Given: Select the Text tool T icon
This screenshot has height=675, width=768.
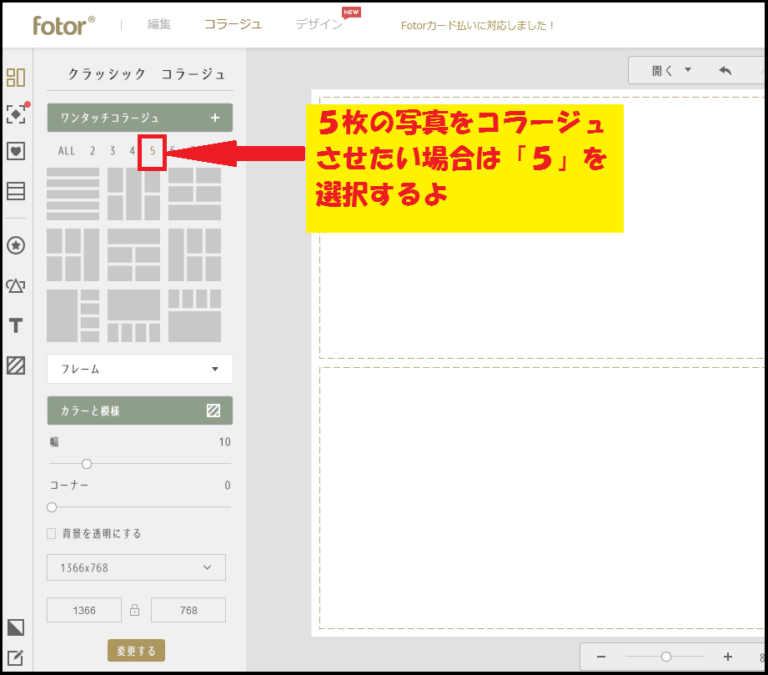Looking at the screenshot, I should pyautogui.click(x=16, y=326).
